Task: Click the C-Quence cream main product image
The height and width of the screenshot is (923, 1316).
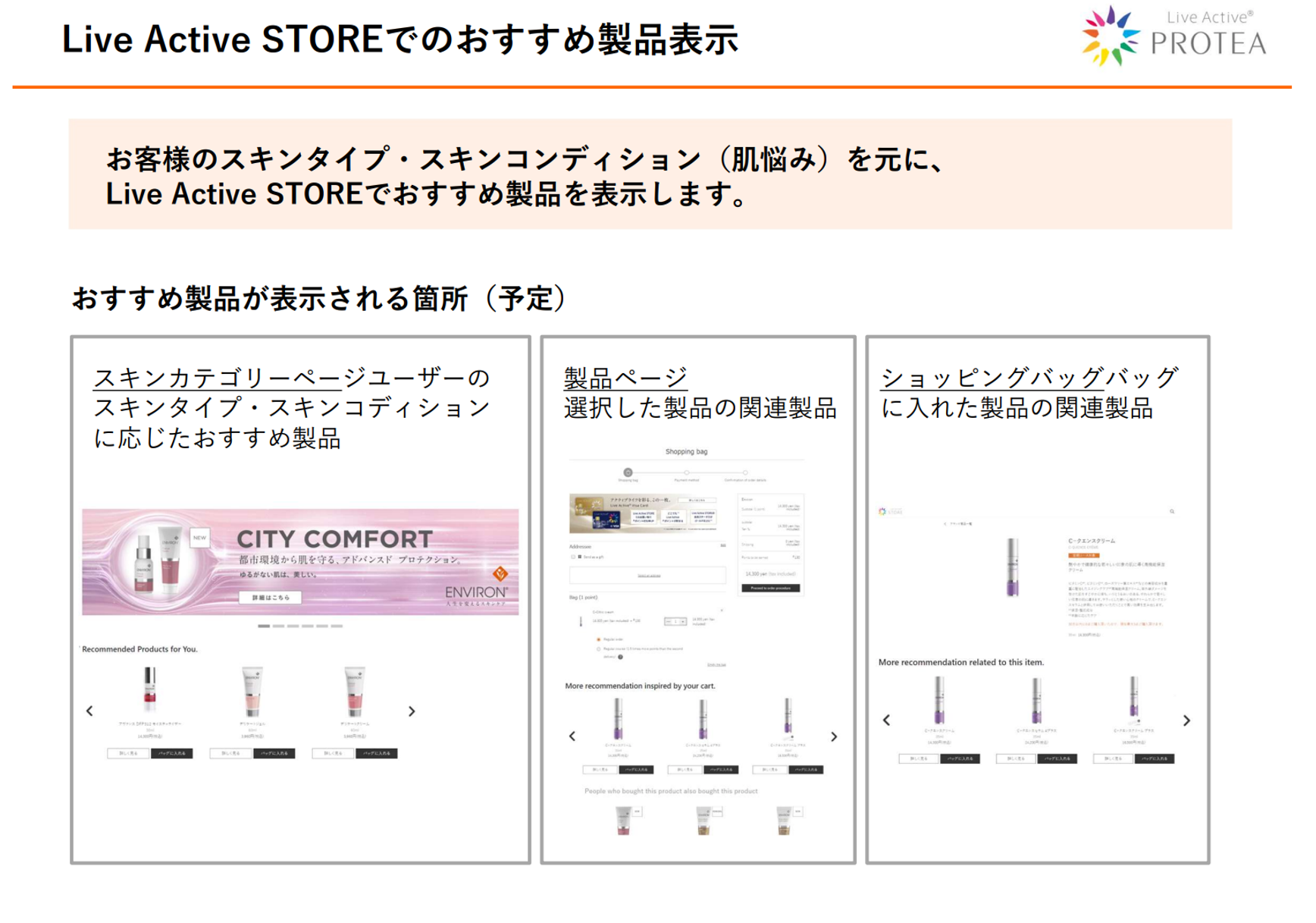Action: (1012, 567)
